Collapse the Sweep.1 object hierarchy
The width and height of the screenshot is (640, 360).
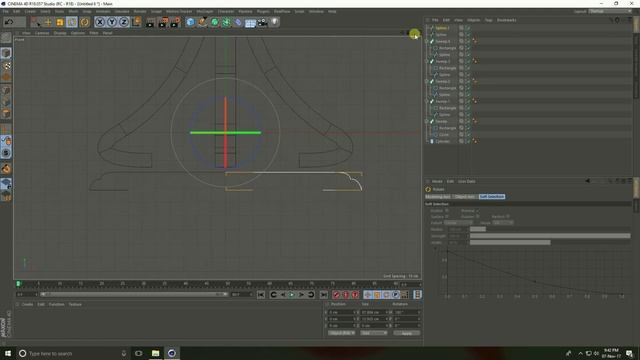[427, 101]
